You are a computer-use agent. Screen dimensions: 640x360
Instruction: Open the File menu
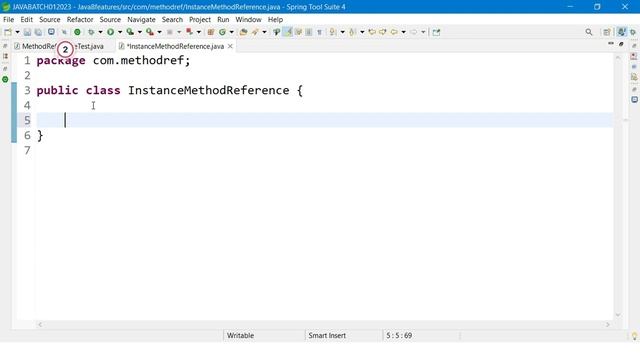click(8, 20)
